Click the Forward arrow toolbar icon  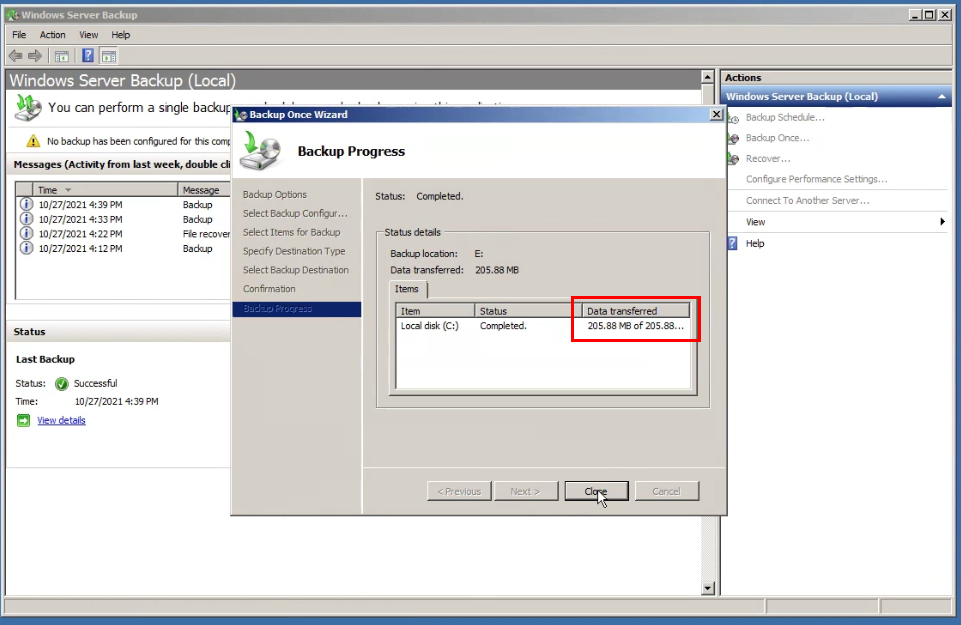coord(35,56)
